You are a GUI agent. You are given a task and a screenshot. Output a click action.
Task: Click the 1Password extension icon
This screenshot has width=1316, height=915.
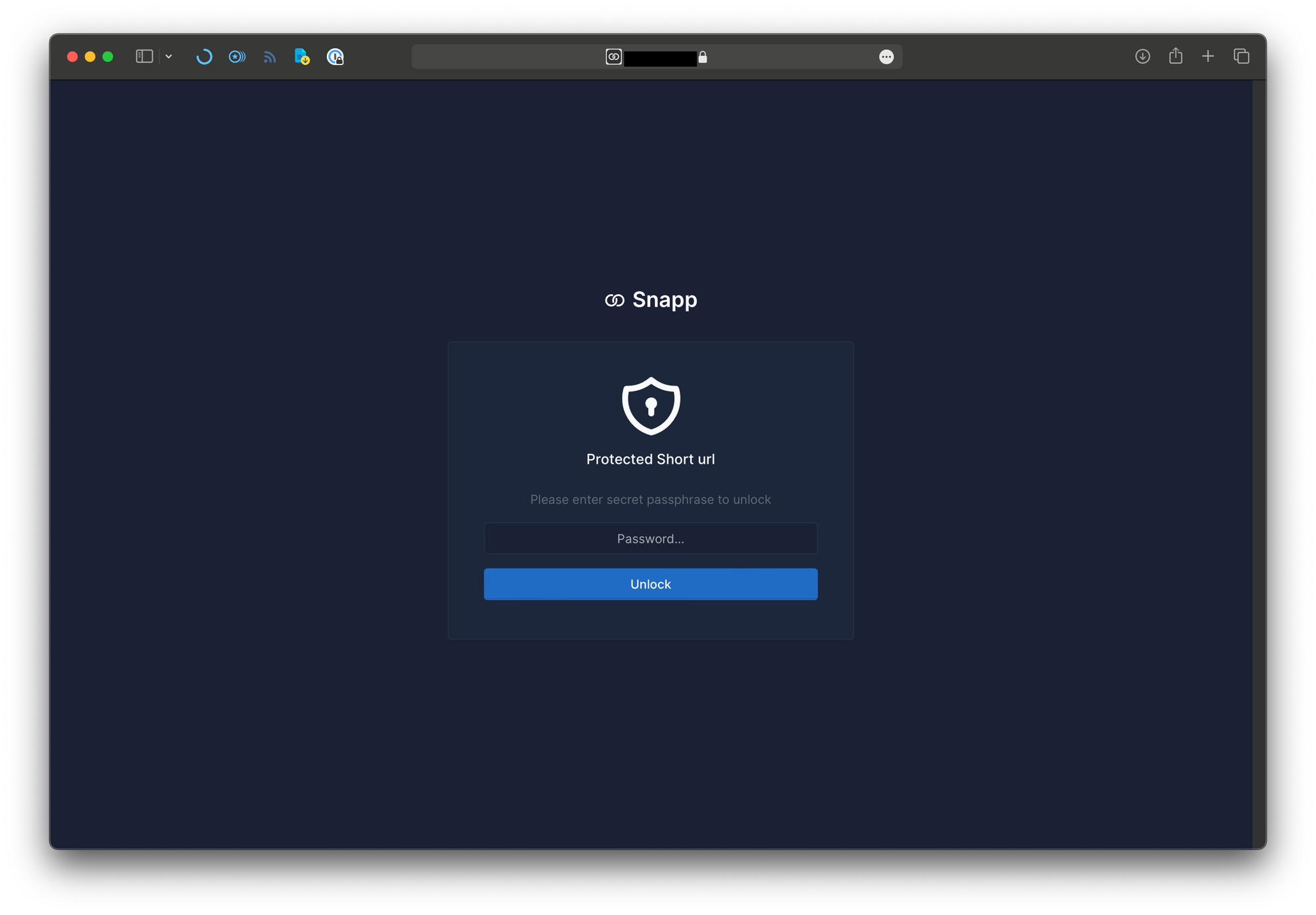pyautogui.click(x=336, y=57)
